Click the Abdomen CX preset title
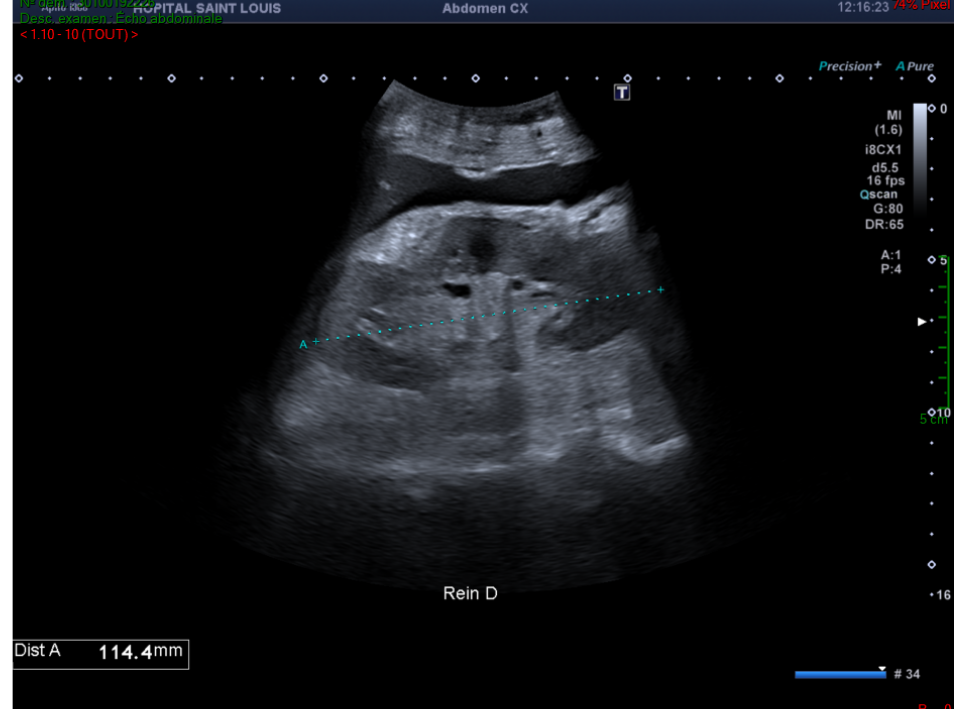The image size is (954, 709). [x=485, y=8]
